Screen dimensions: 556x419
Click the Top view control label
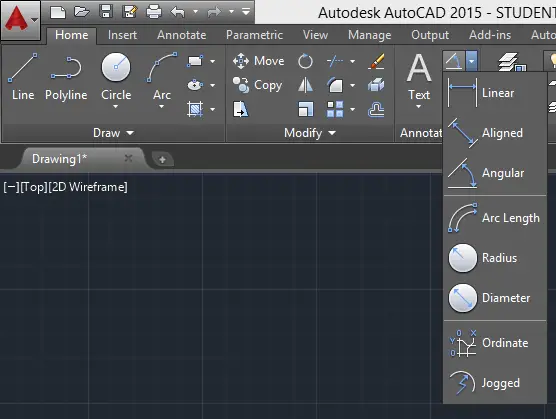tap(34, 187)
